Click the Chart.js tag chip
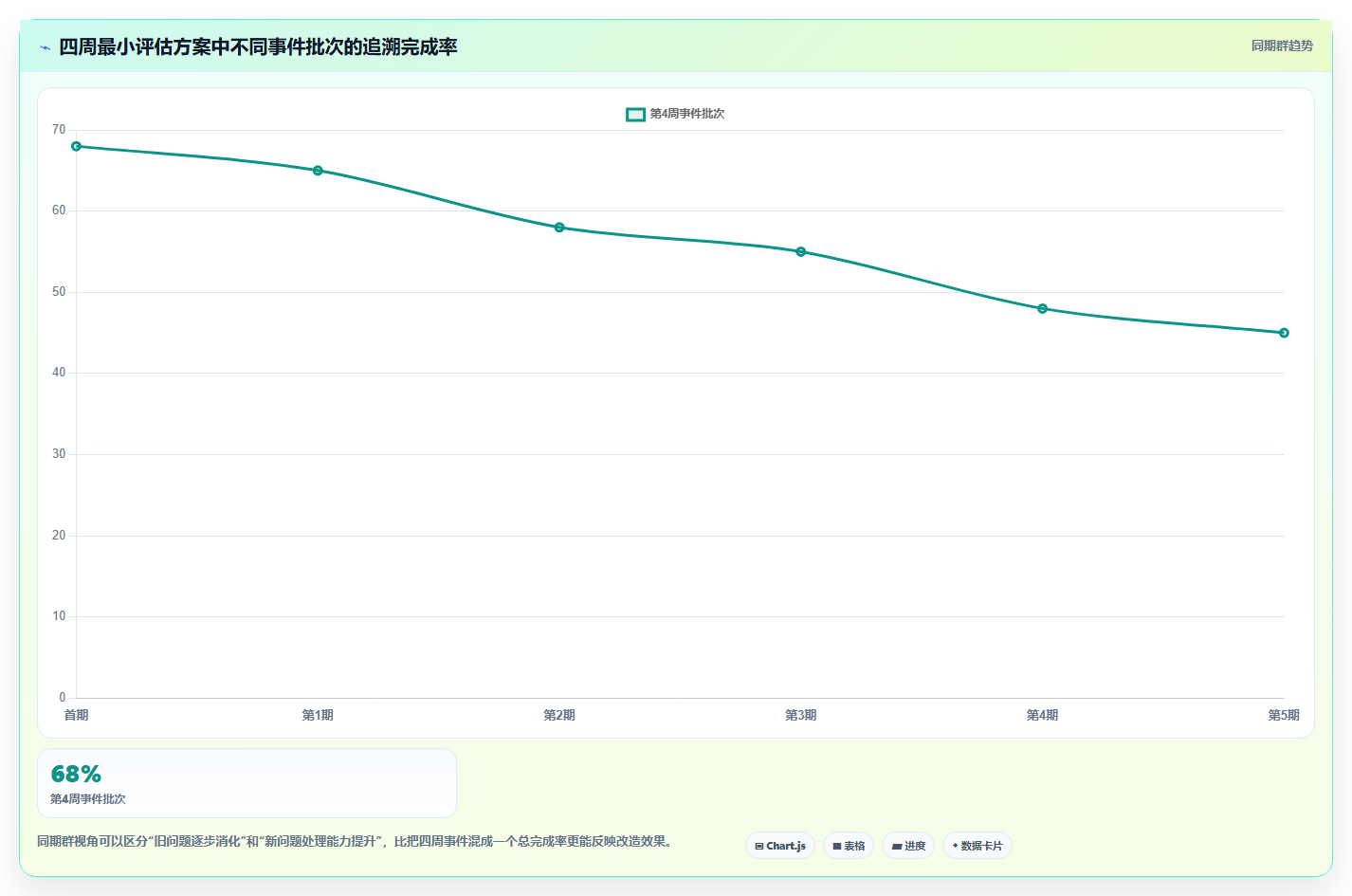 pos(780,846)
